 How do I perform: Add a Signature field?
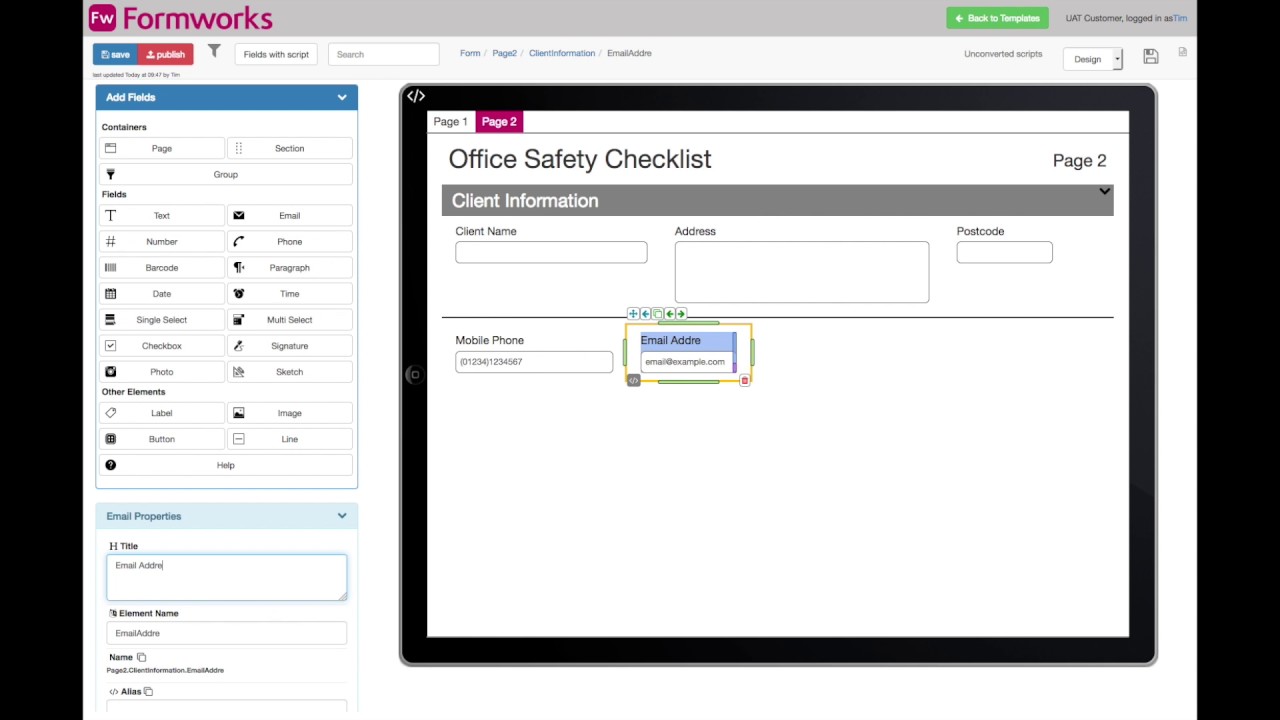290,346
